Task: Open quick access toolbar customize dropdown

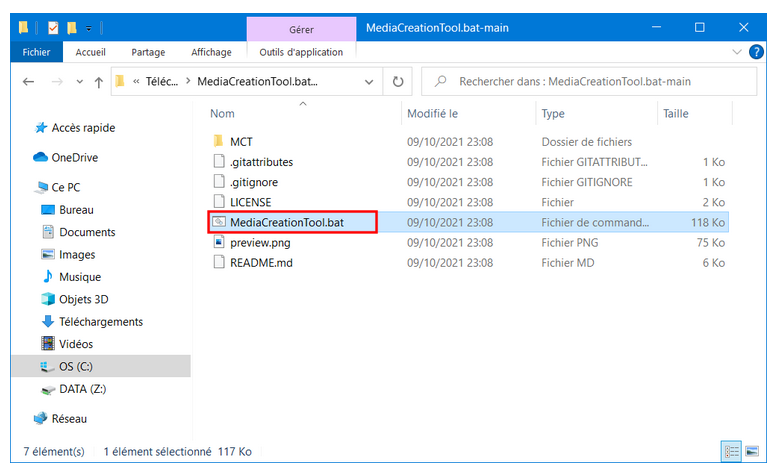Action: (x=89, y=29)
